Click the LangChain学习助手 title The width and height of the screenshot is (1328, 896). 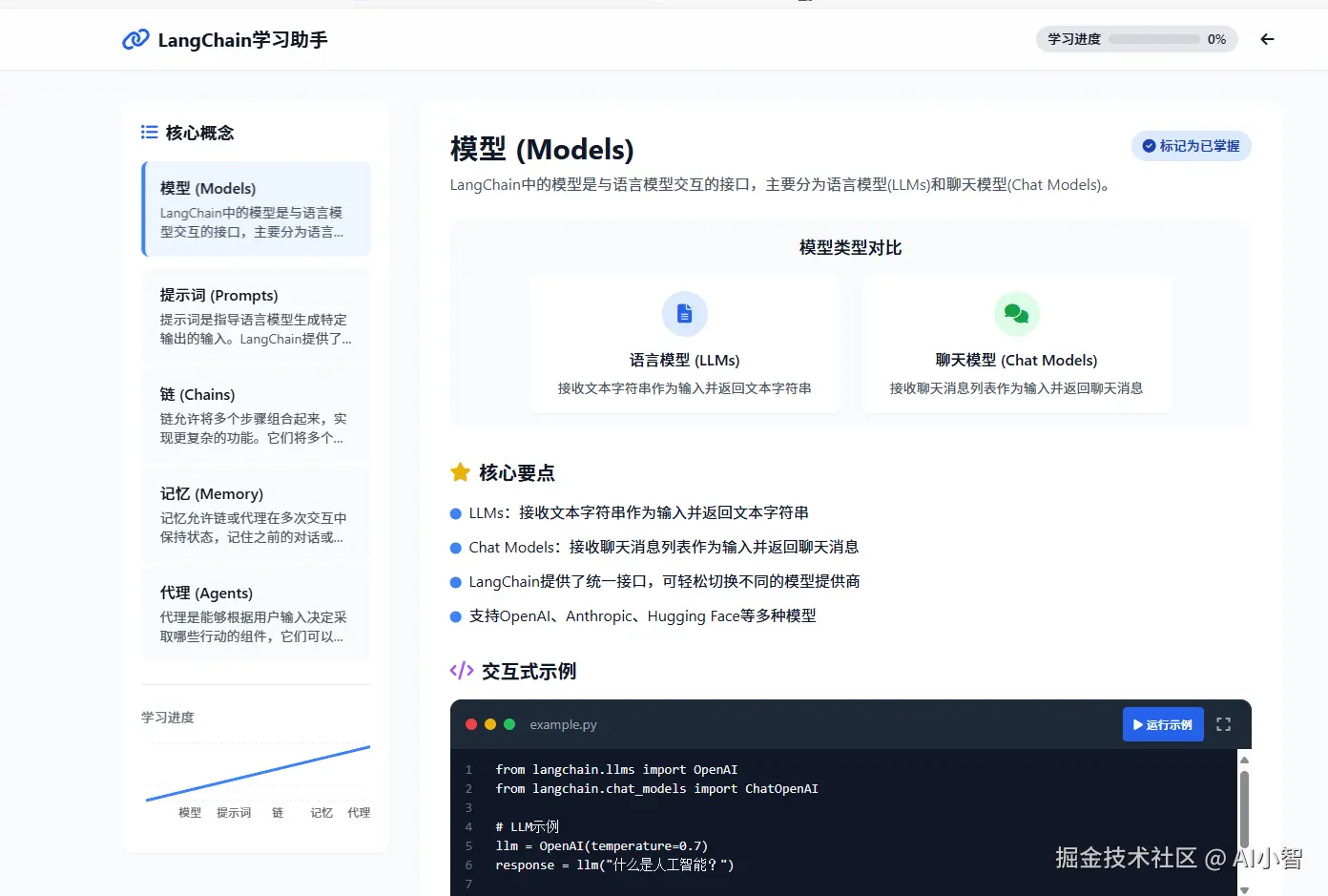(242, 40)
